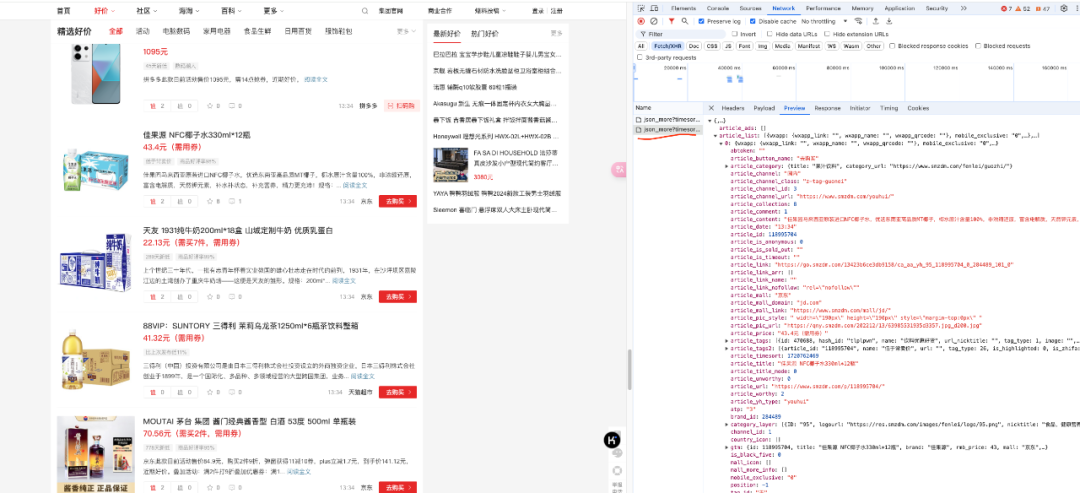Click the 佳果源 coconut water product thumbnail
The height and width of the screenshot is (493, 1080).
pyautogui.click(x=95, y=171)
